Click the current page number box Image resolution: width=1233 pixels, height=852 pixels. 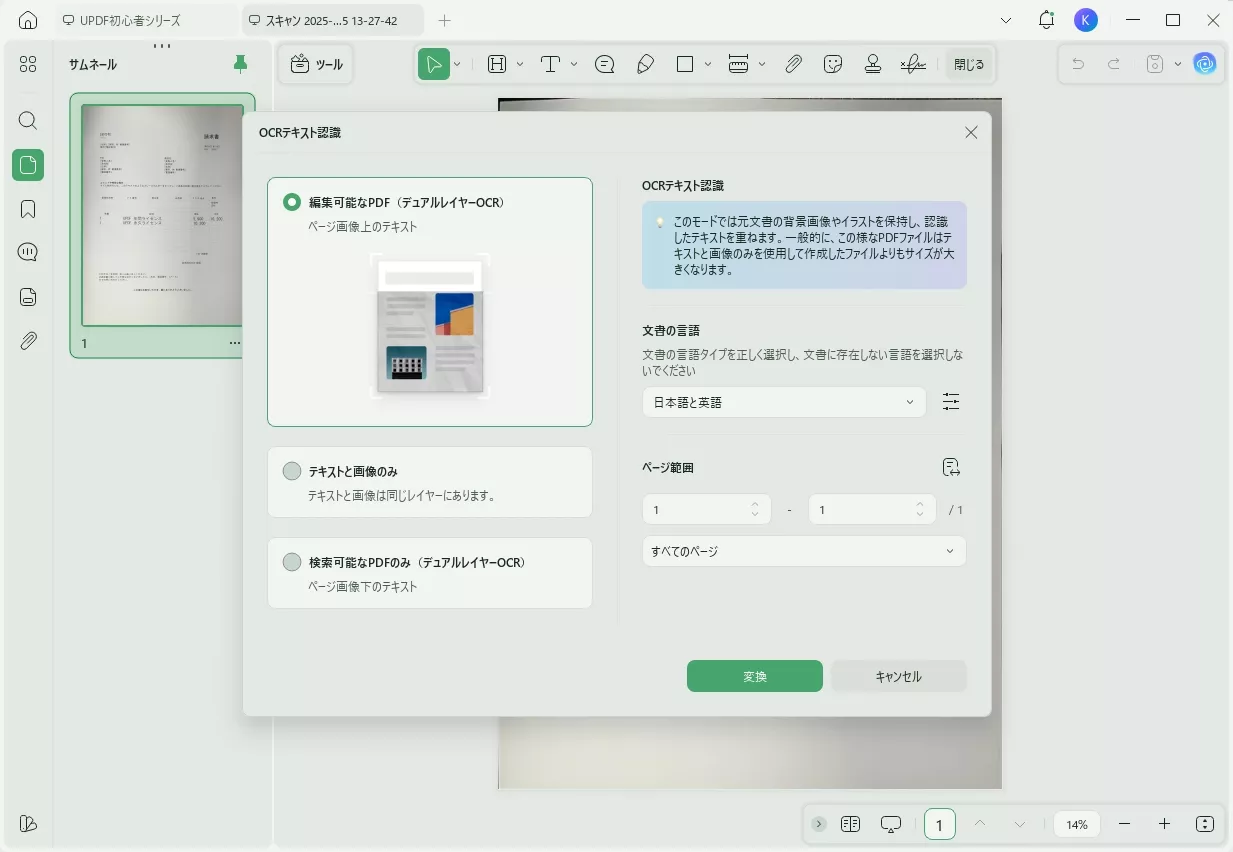[x=939, y=824]
